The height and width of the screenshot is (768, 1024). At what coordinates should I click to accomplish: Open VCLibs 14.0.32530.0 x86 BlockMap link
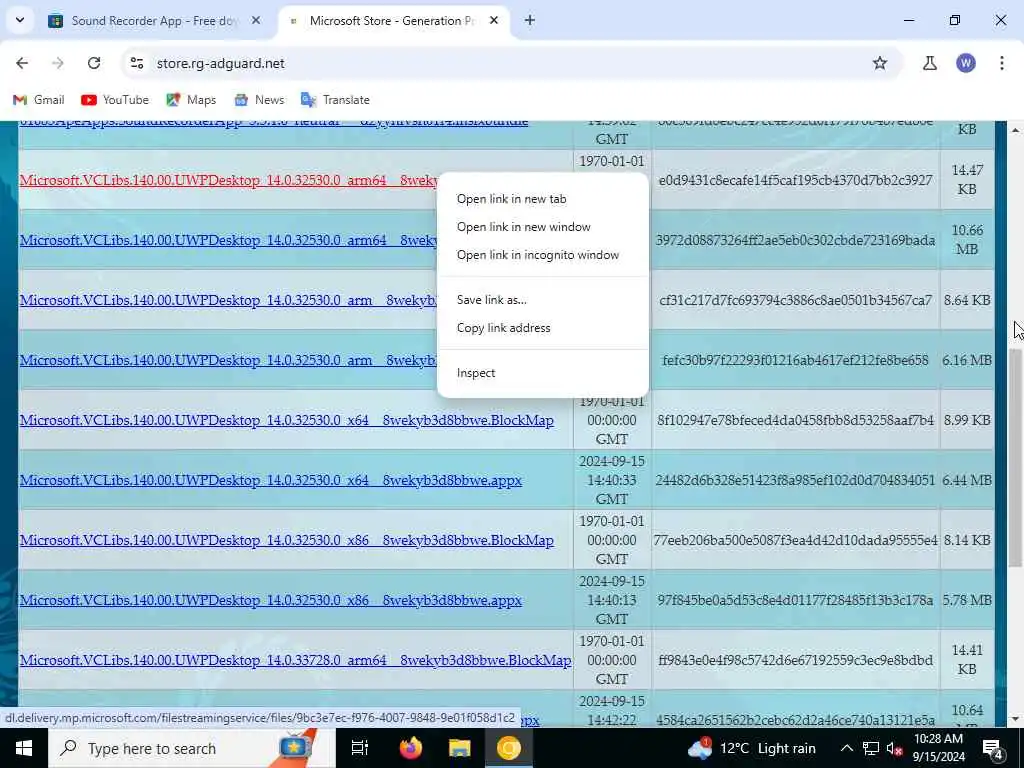pyautogui.click(x=287, y=541)
